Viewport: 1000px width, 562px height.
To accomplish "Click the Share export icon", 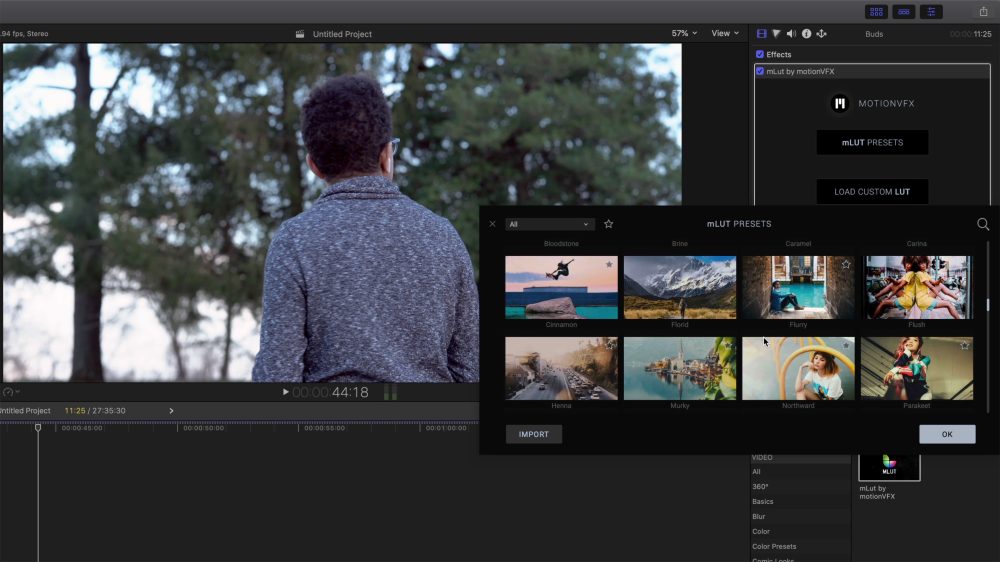I will click(983, 11).
